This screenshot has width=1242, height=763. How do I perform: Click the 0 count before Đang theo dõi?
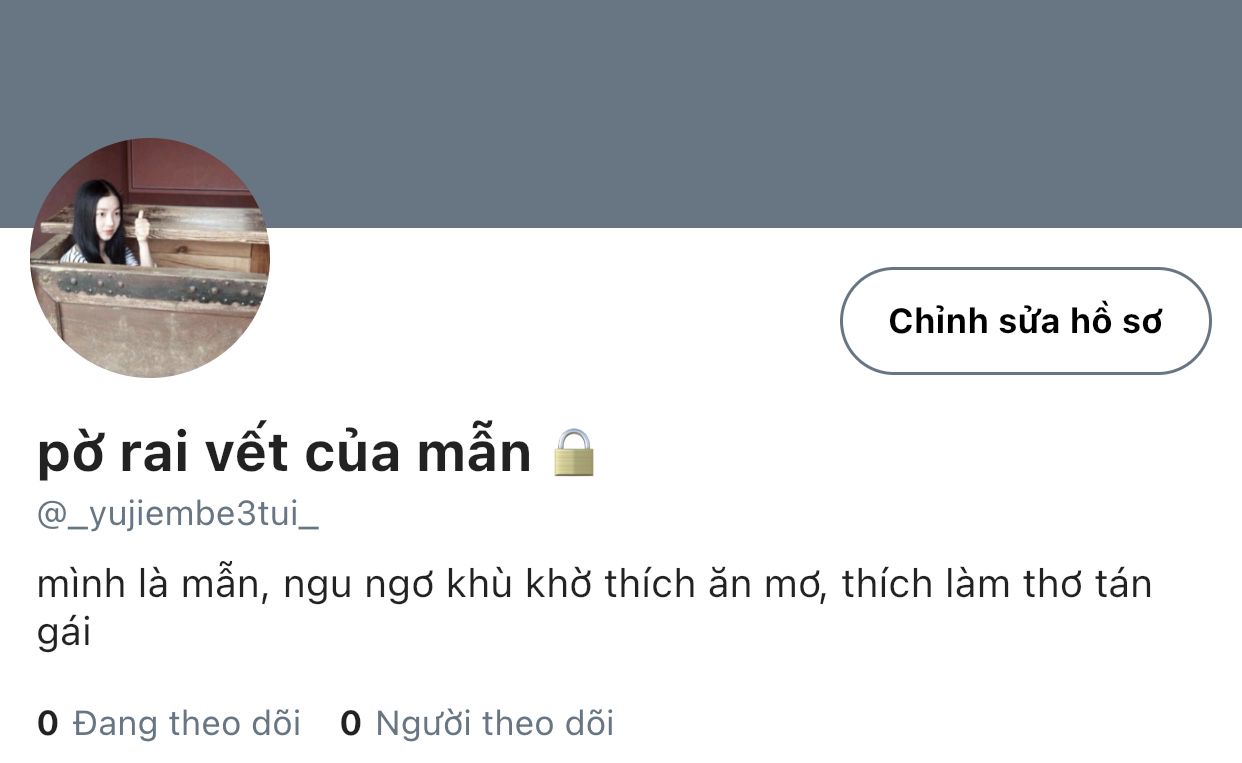pyautogui.click(x=47, y=723)
